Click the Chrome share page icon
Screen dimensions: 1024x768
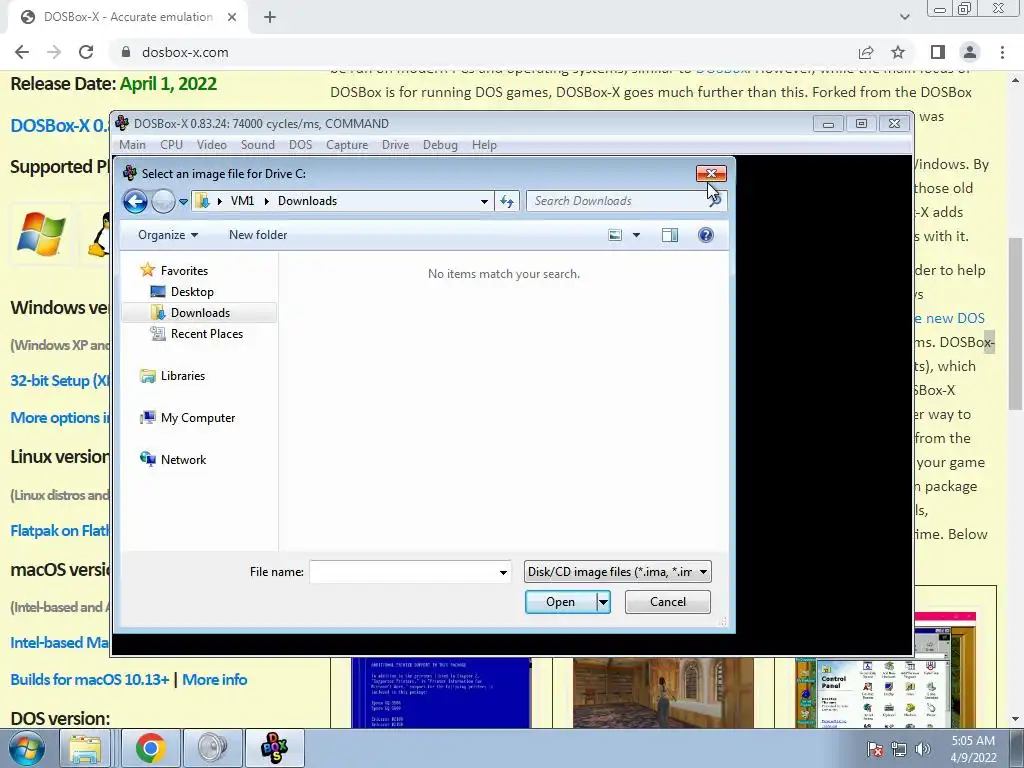tap(866, 52)
